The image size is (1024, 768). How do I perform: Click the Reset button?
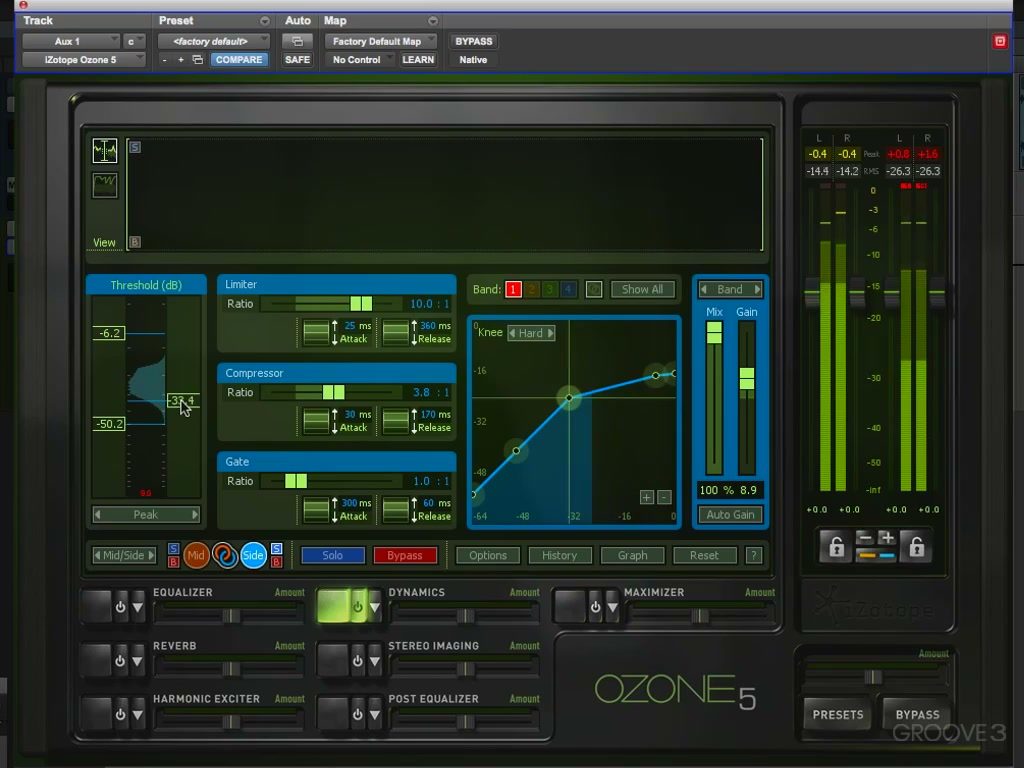point(704,555)
